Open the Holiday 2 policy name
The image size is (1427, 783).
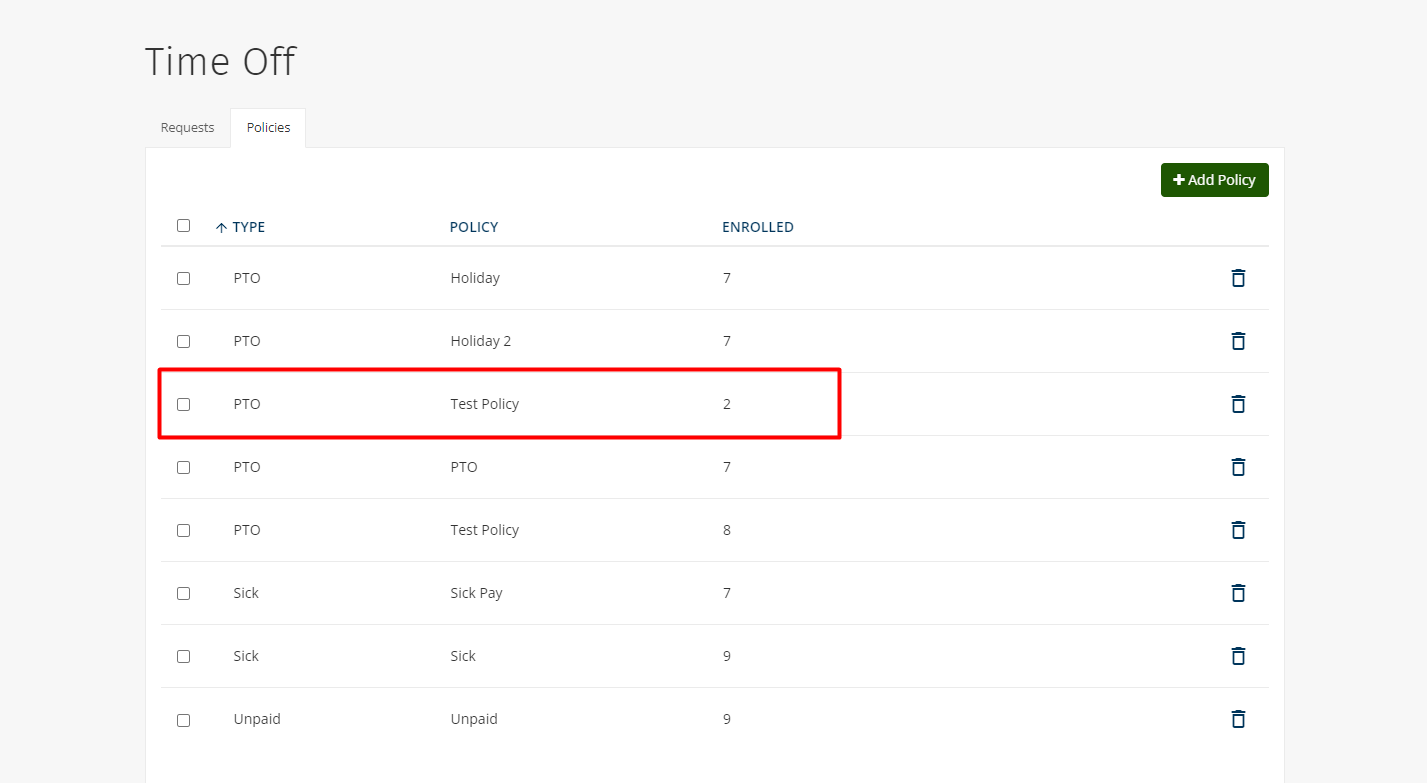(481, 341)
